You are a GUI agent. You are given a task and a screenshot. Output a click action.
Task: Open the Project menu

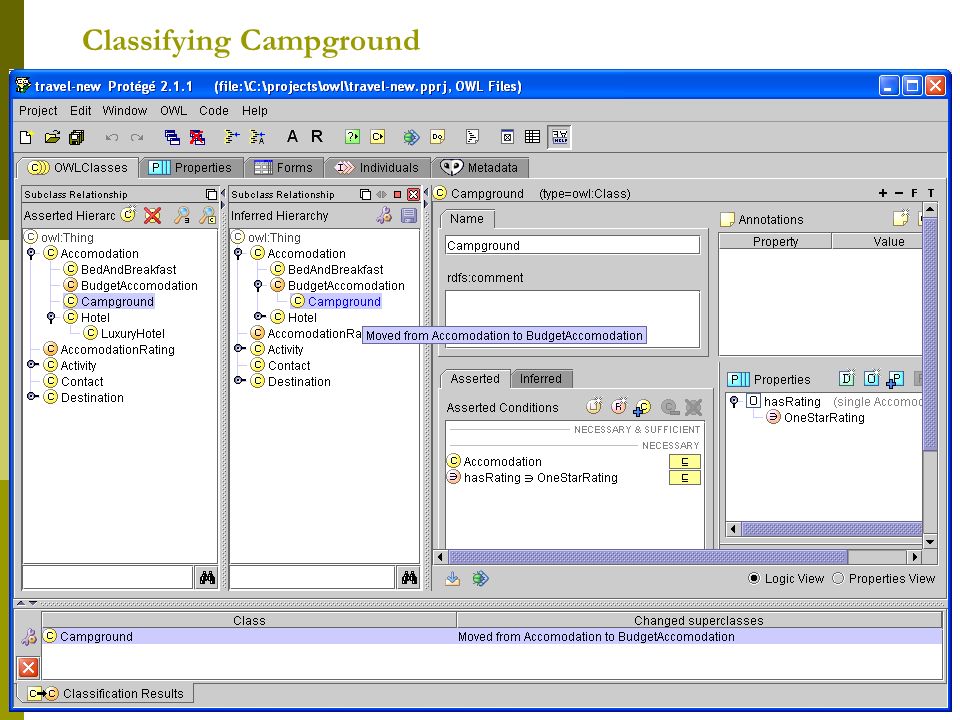pyautogui.click(x=38, y=111)
